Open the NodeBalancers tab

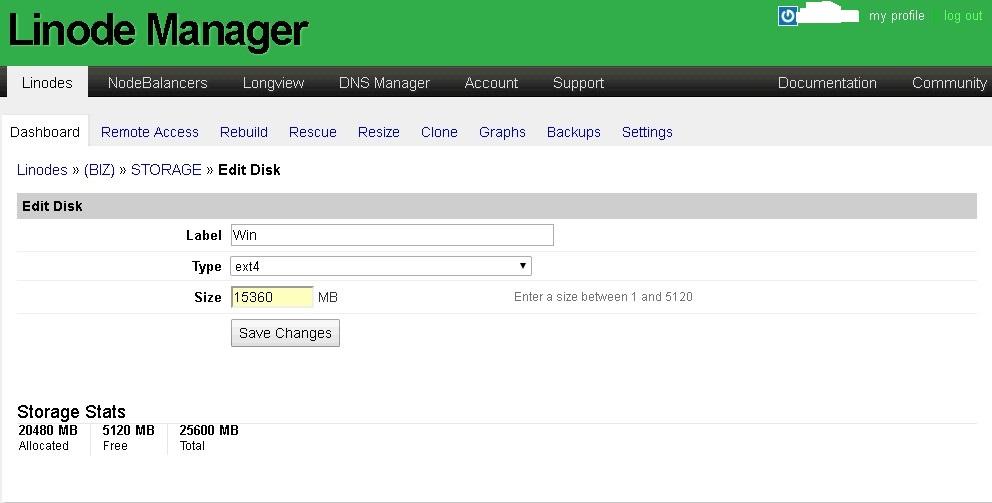pos(158,83)
